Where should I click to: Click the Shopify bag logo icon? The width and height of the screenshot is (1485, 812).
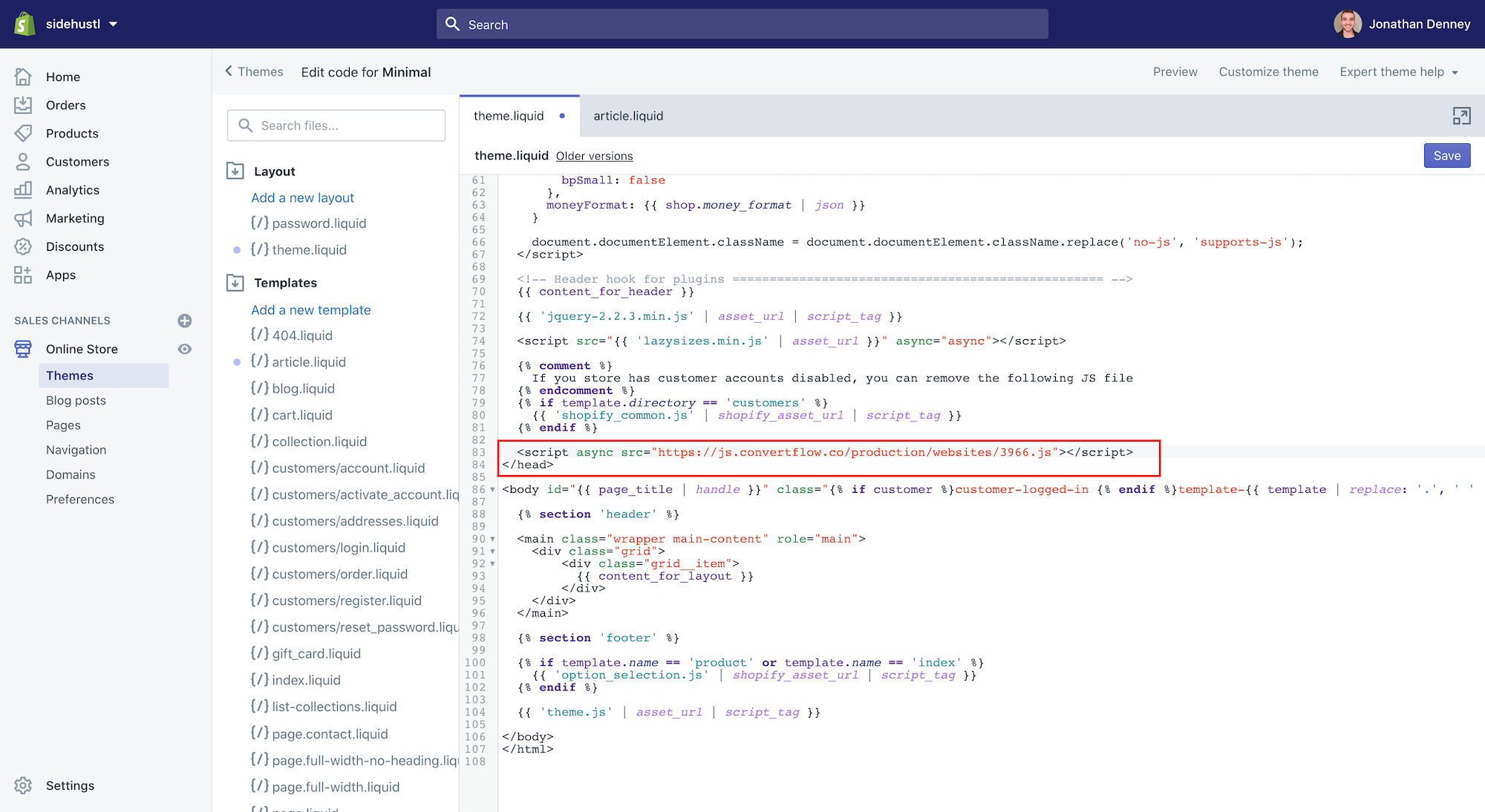25,24
